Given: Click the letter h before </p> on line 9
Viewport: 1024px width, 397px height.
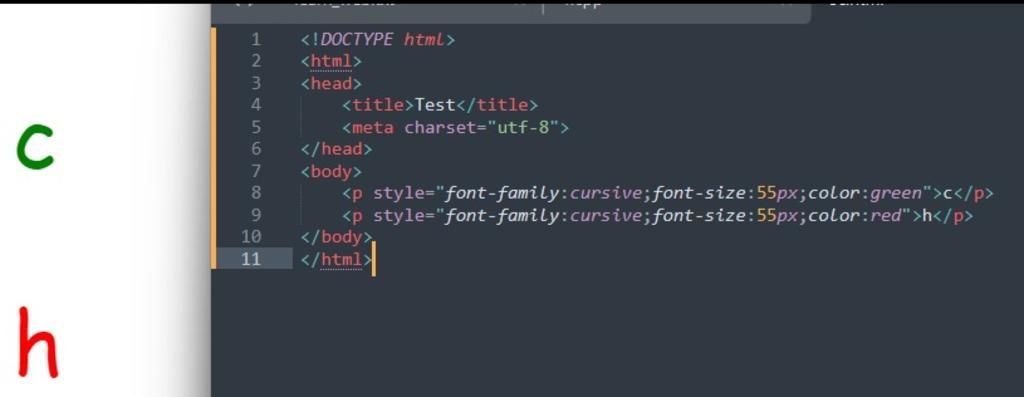Looking at the screenshot, I should (x=927, y=215).
